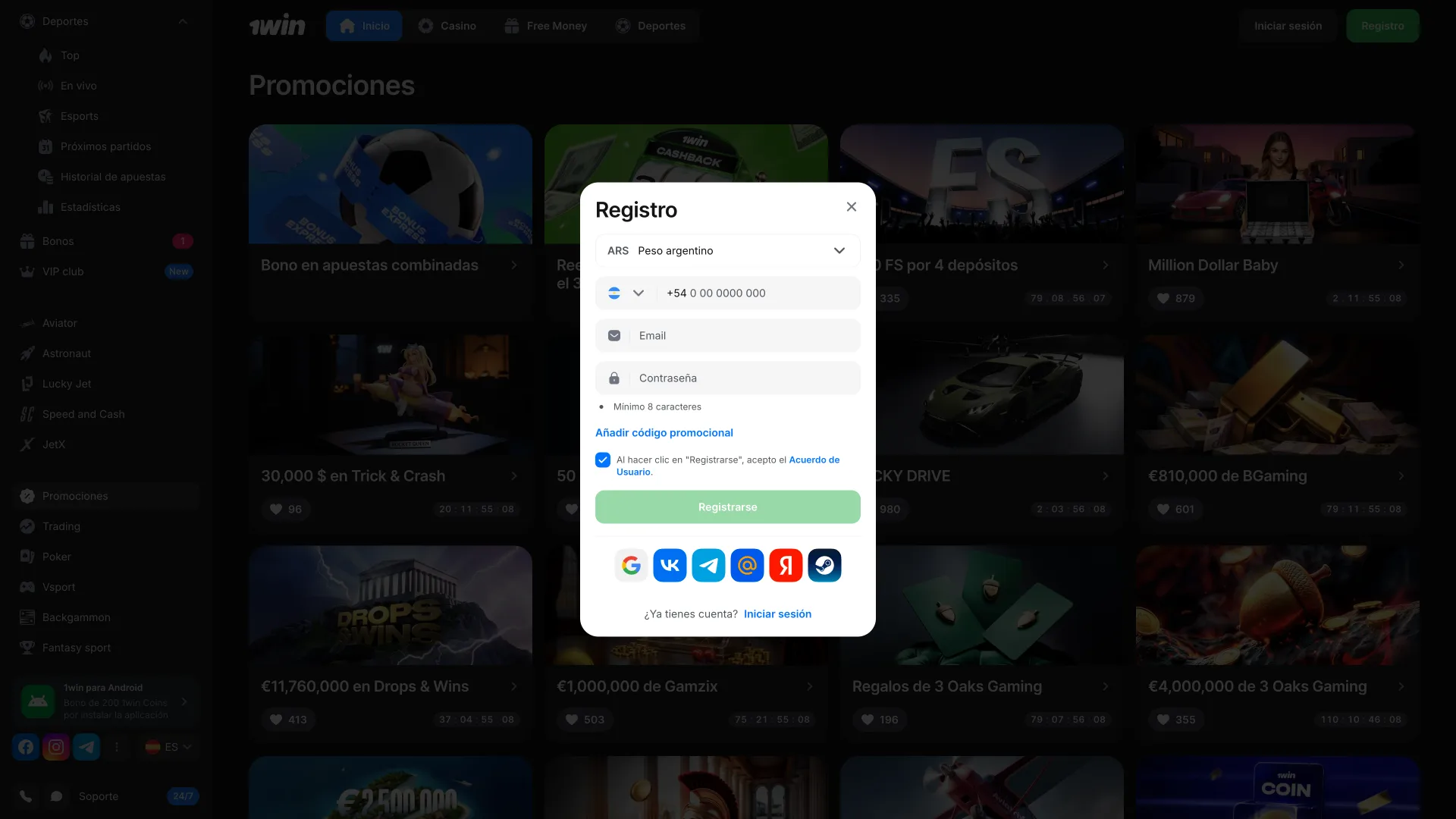Viewport: 1456px width, 819px height.
Task: Sign up with Yandex icon
Action: tap(786, 566)
